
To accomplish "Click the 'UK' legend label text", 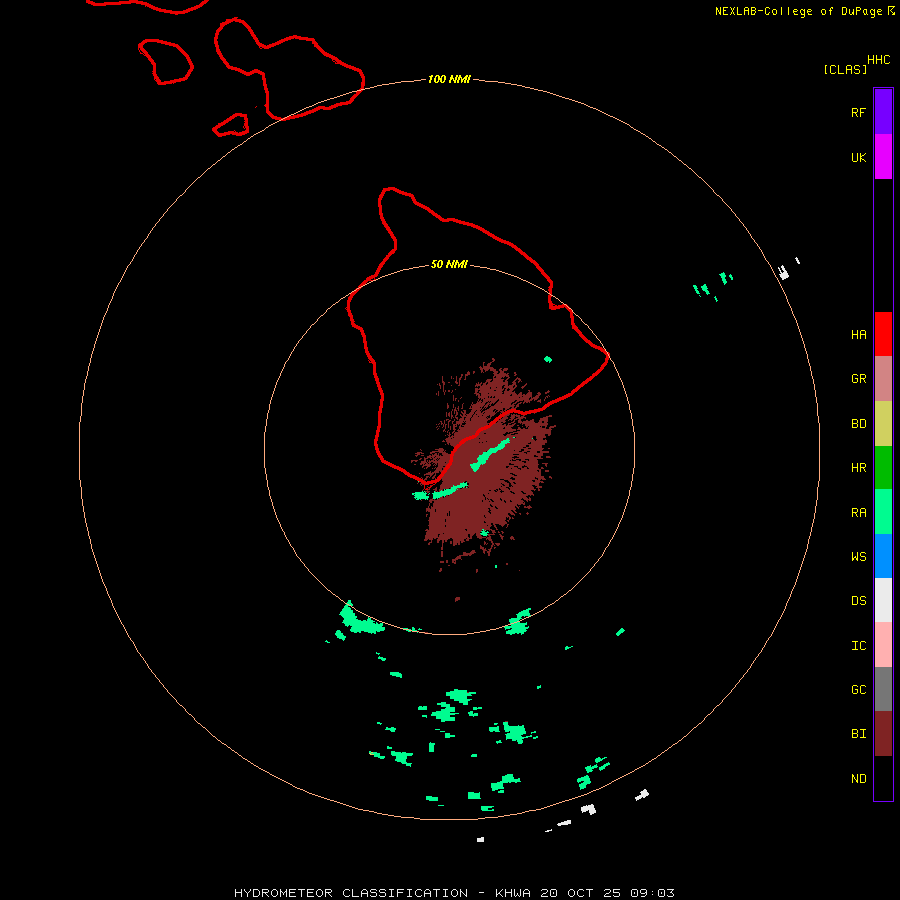I will click(858, 157).
